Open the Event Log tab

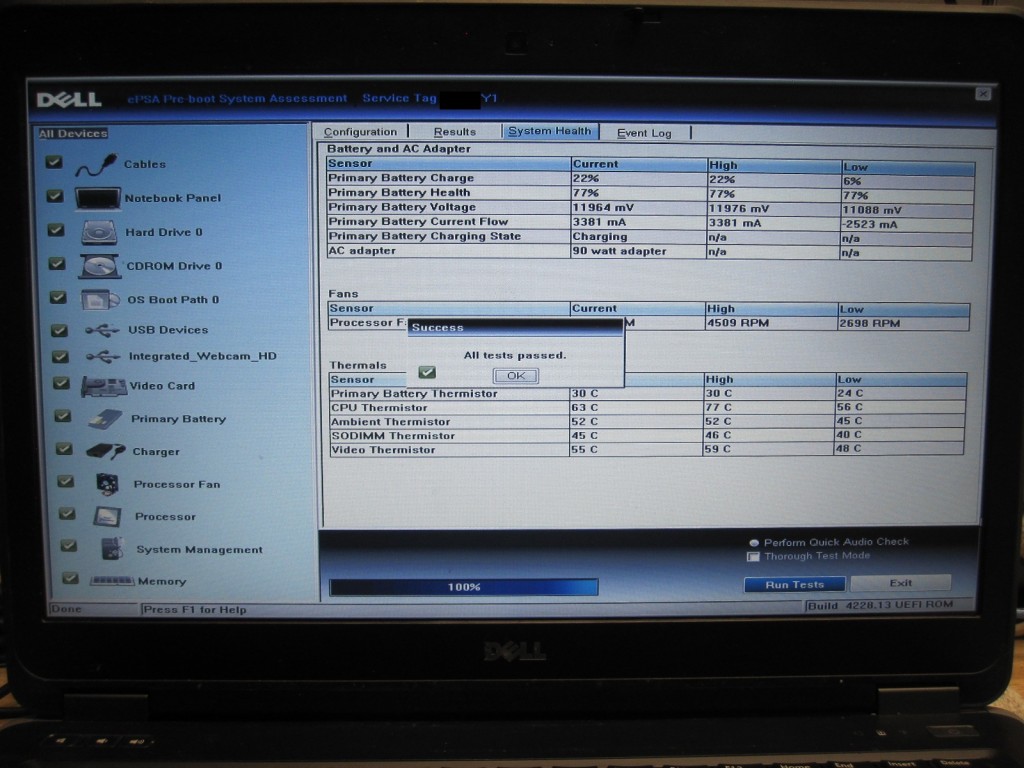(x=644, y=133)
